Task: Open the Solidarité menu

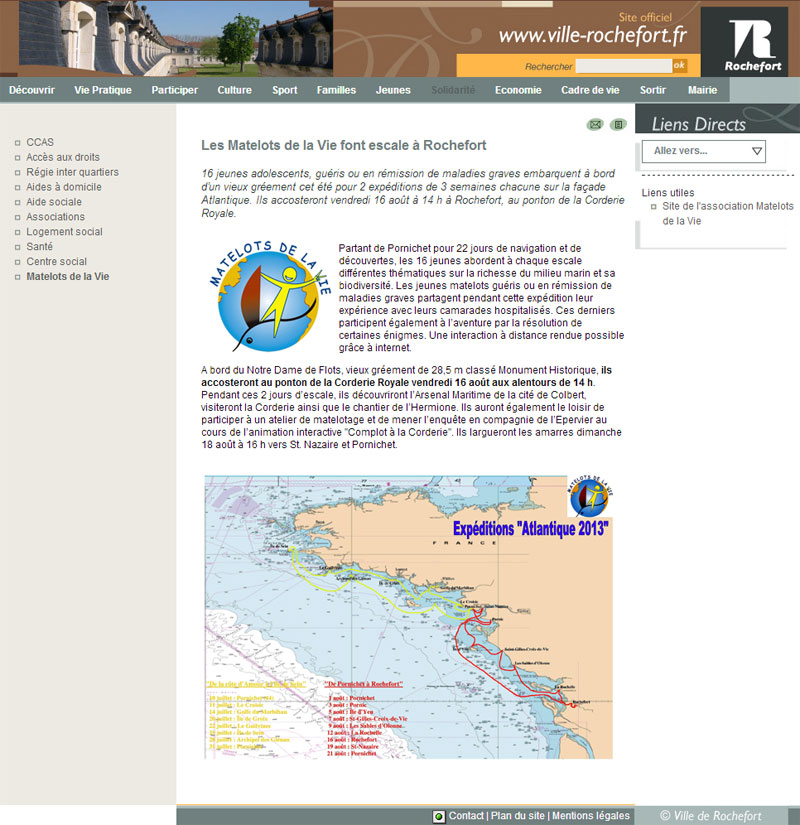Action: click(x=453, y=90)
